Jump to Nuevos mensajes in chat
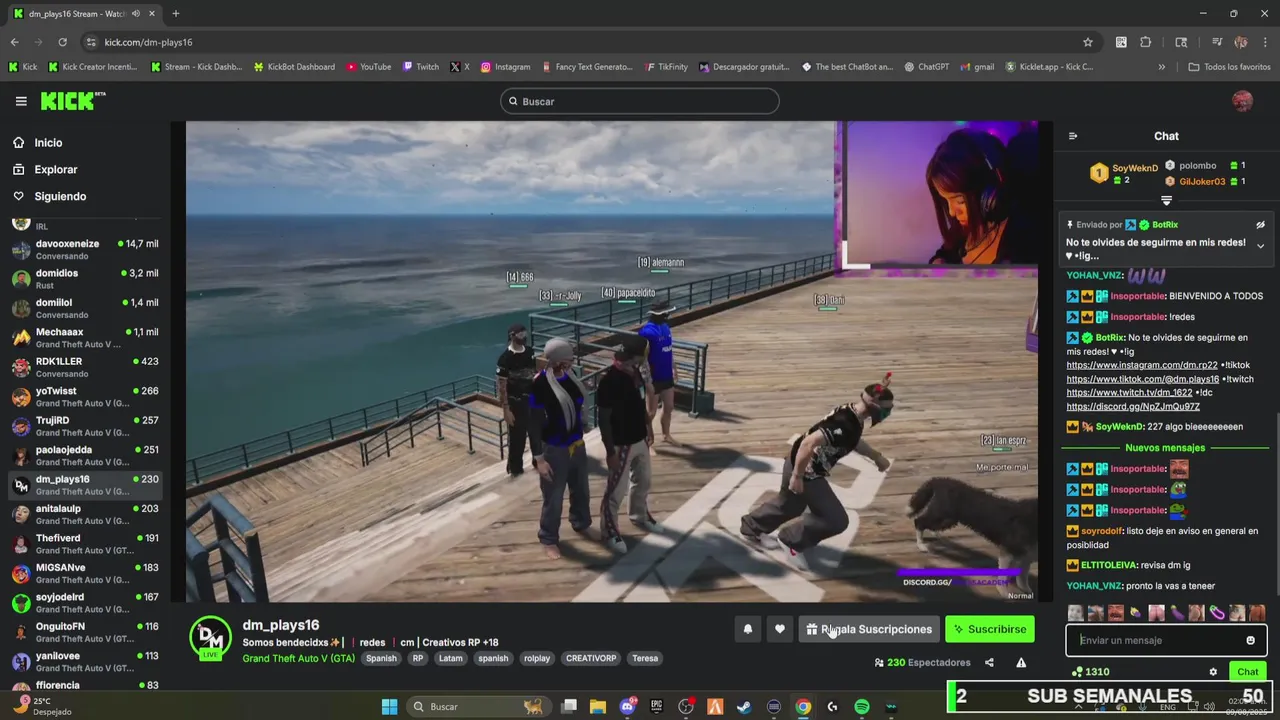 click(1165, 448)
